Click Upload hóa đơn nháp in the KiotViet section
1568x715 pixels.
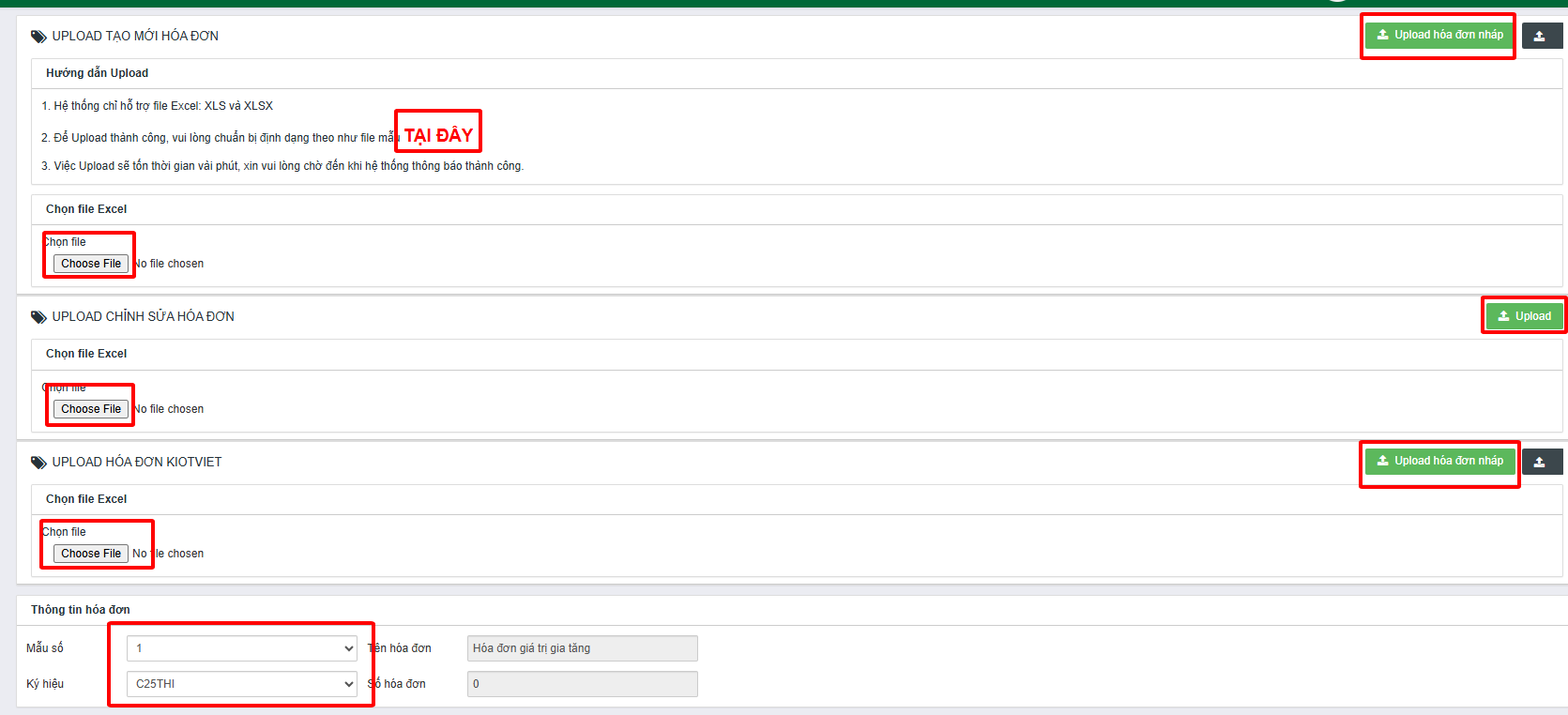point(1439,462)
